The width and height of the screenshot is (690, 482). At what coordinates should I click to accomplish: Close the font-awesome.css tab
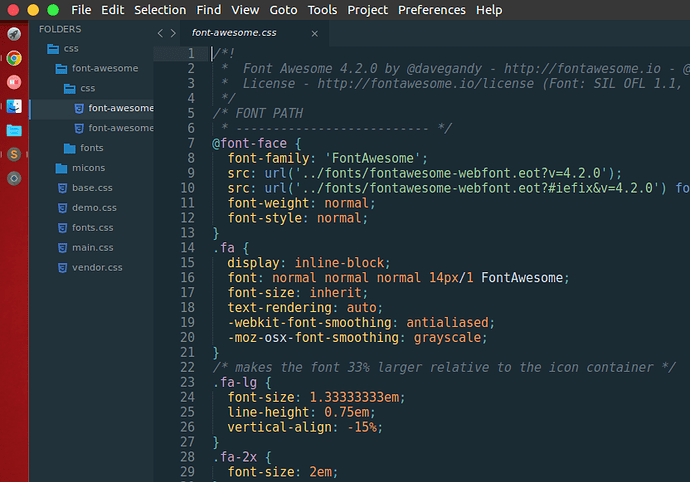pyautogui.click(x=315, y=33)
